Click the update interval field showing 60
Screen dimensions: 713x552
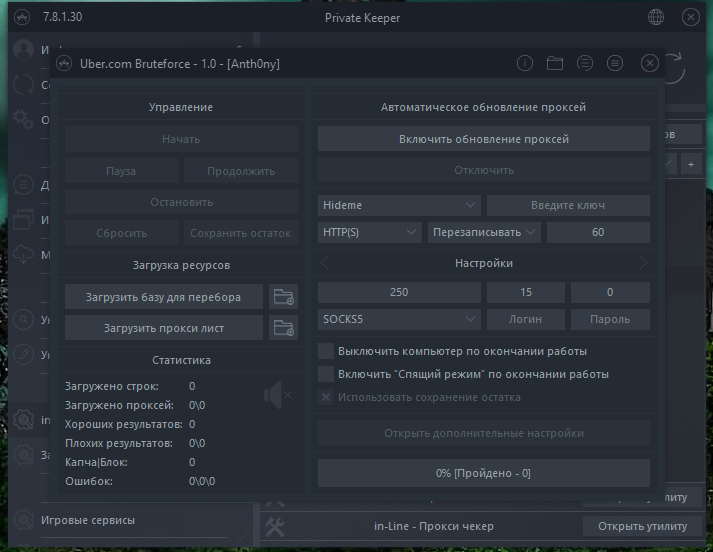click(x=598, y=232)
